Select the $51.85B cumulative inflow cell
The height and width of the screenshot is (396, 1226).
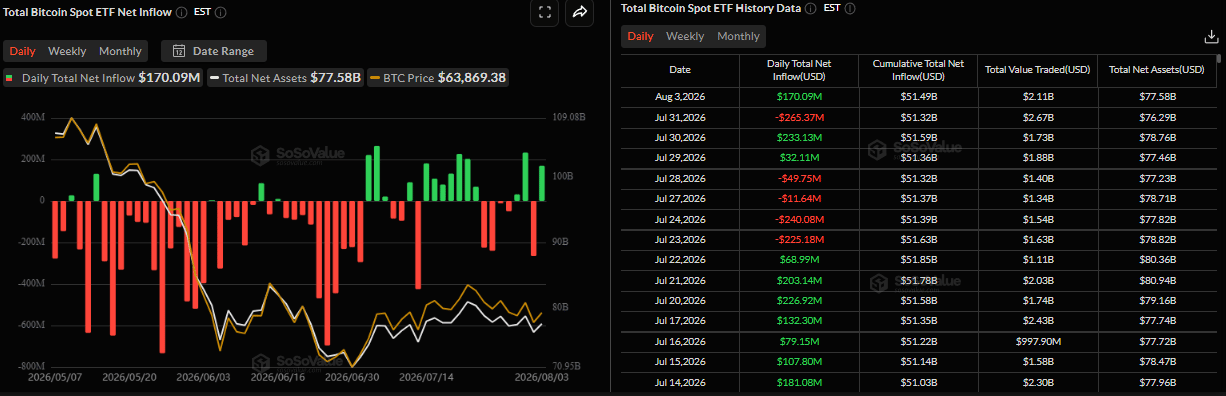pos(917,259)
